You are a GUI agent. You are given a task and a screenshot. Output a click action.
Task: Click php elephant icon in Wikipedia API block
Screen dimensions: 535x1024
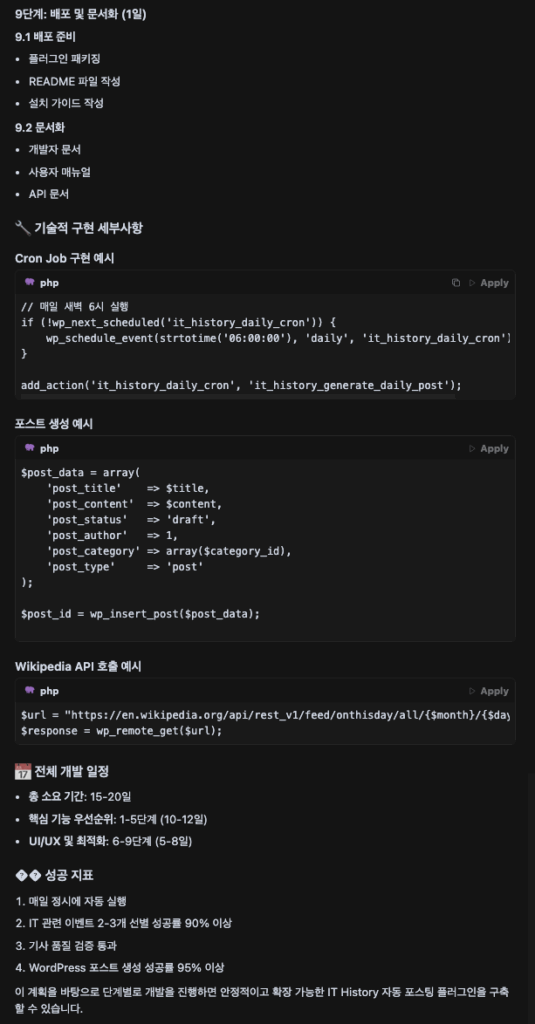[x=29, y=690]
